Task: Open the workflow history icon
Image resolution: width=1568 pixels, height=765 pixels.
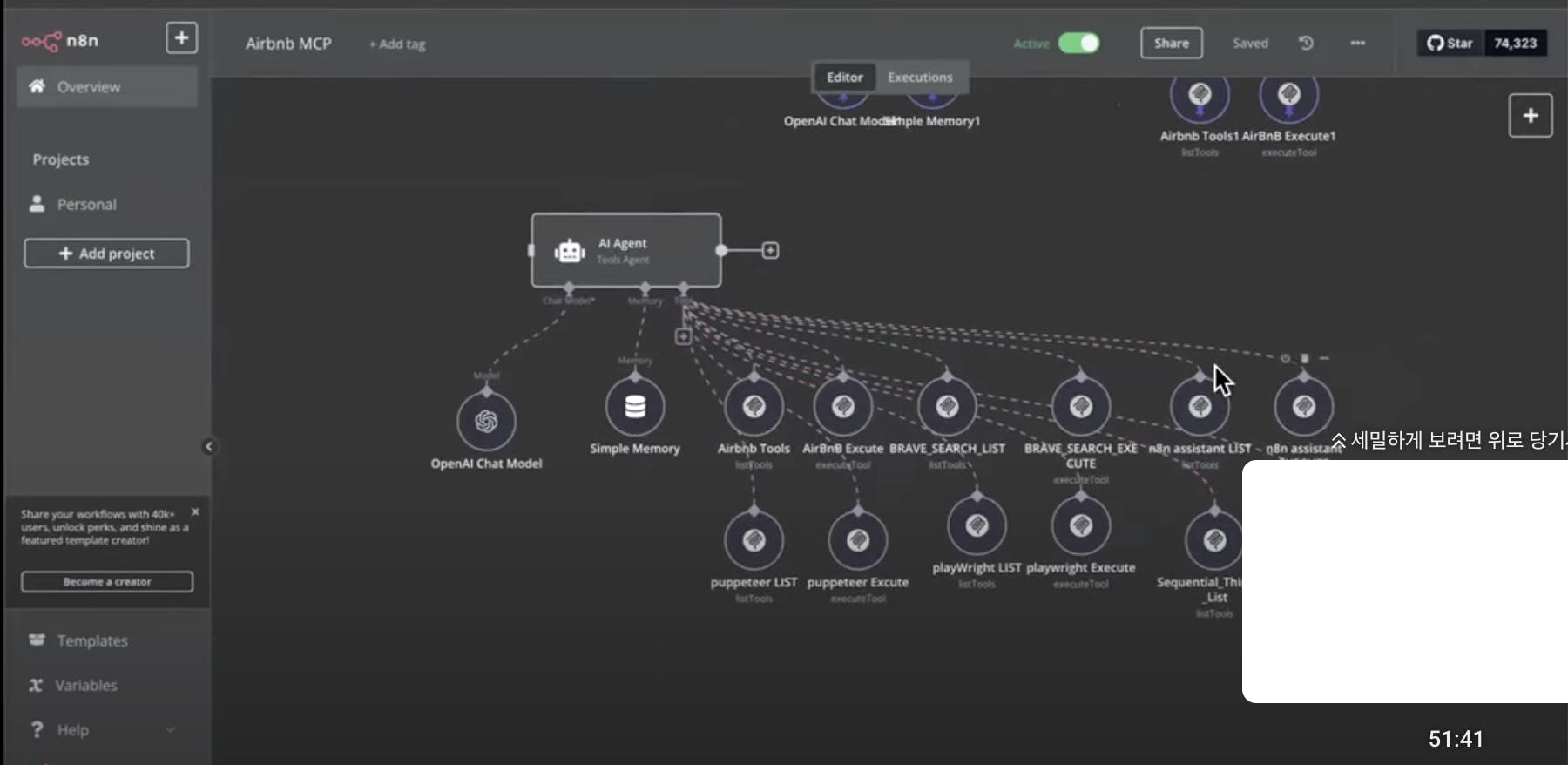Action: coord(1306,43)
